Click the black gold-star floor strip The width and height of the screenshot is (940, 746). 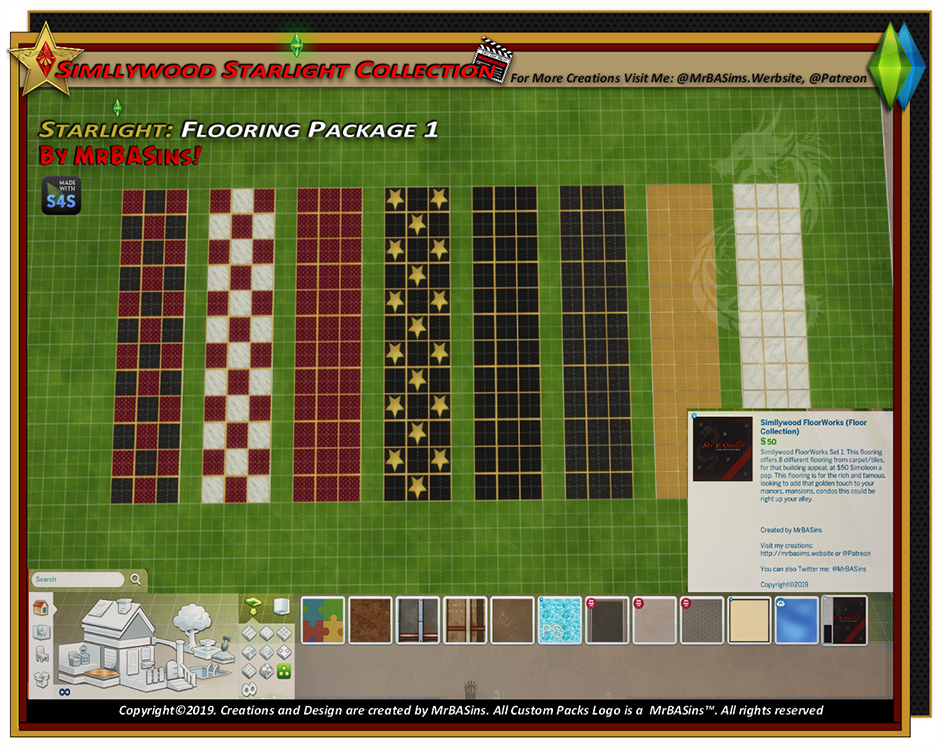[x=417, y=344]
